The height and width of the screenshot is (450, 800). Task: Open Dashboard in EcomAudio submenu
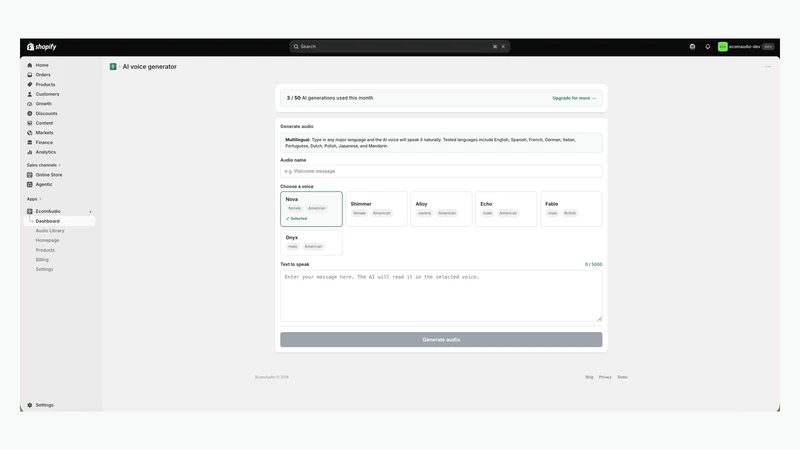[x=59, y=221]
